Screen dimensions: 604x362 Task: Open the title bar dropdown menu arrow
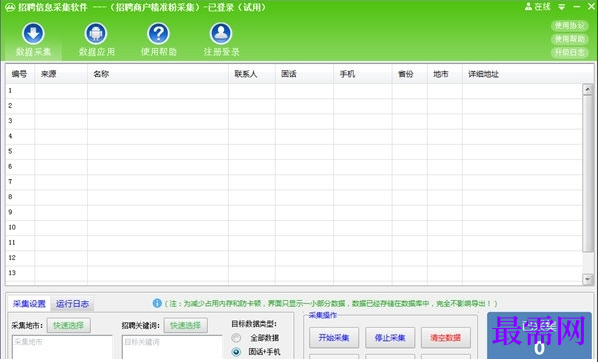point(562,7)
